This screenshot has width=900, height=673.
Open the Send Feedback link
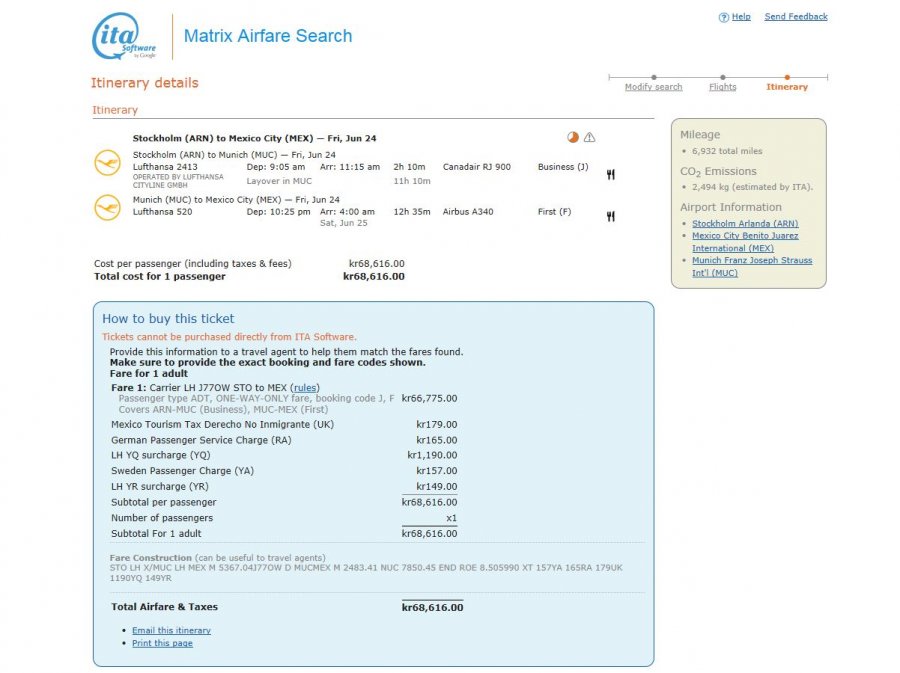pos(796,17)
